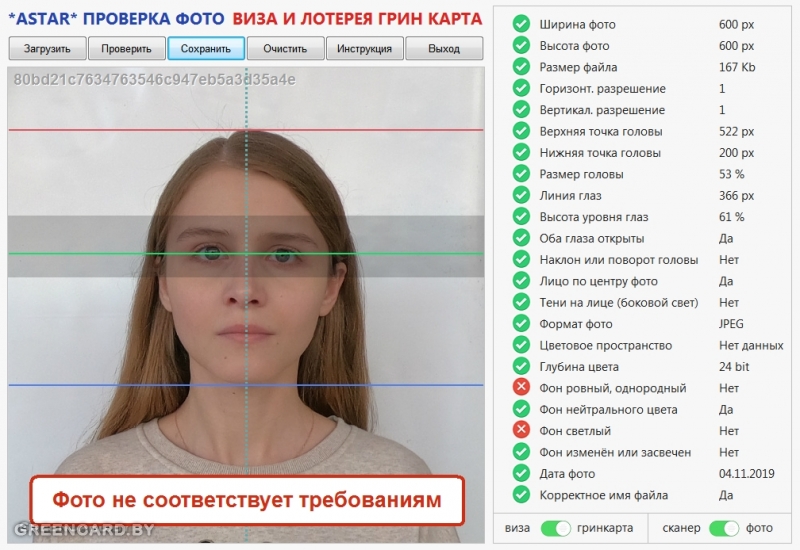This screenshot has height=550, width=800.
Task: Click green check icon for Размер файла
Action: click(x=521, y=67)
